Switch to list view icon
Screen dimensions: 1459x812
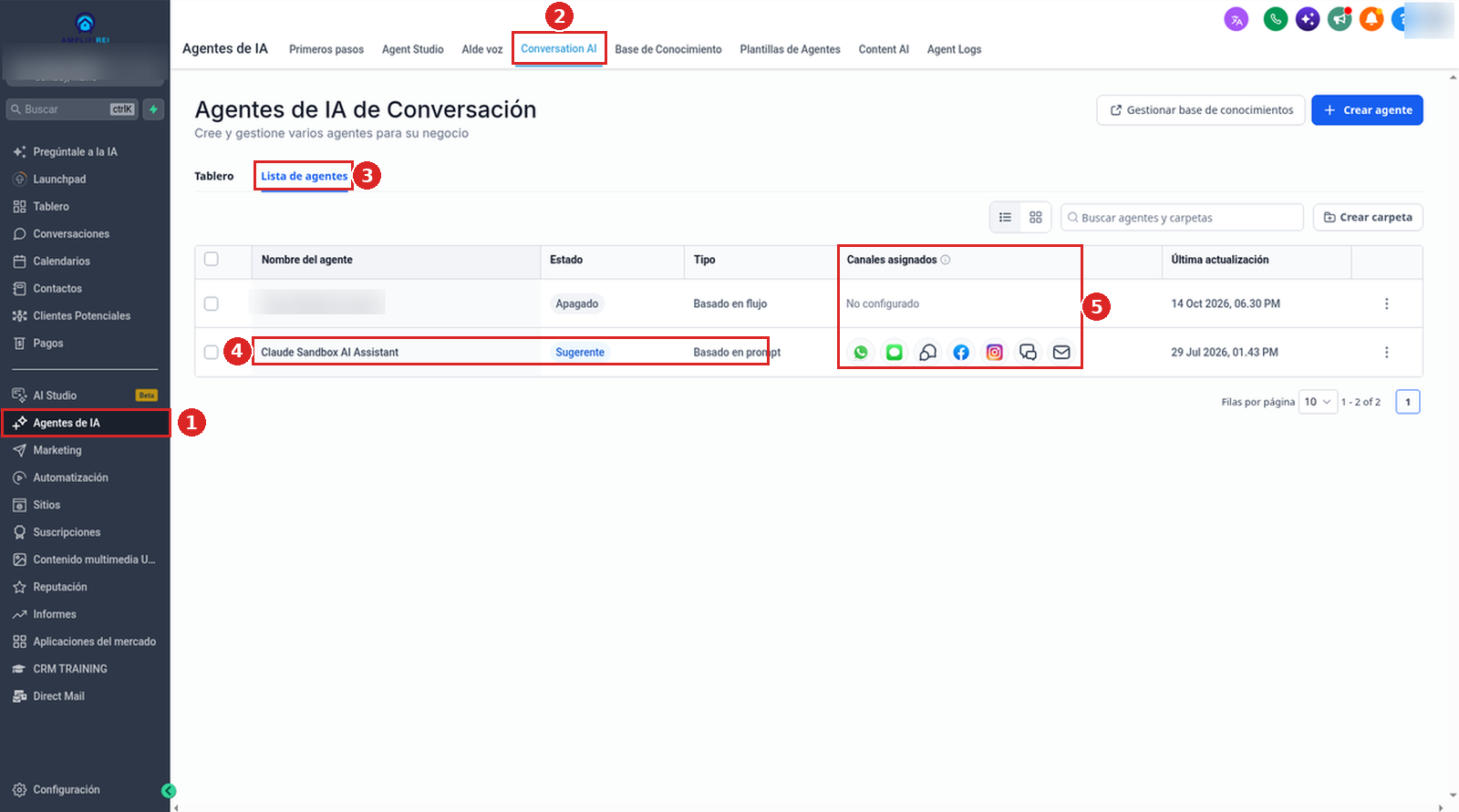click(1005, 217)
